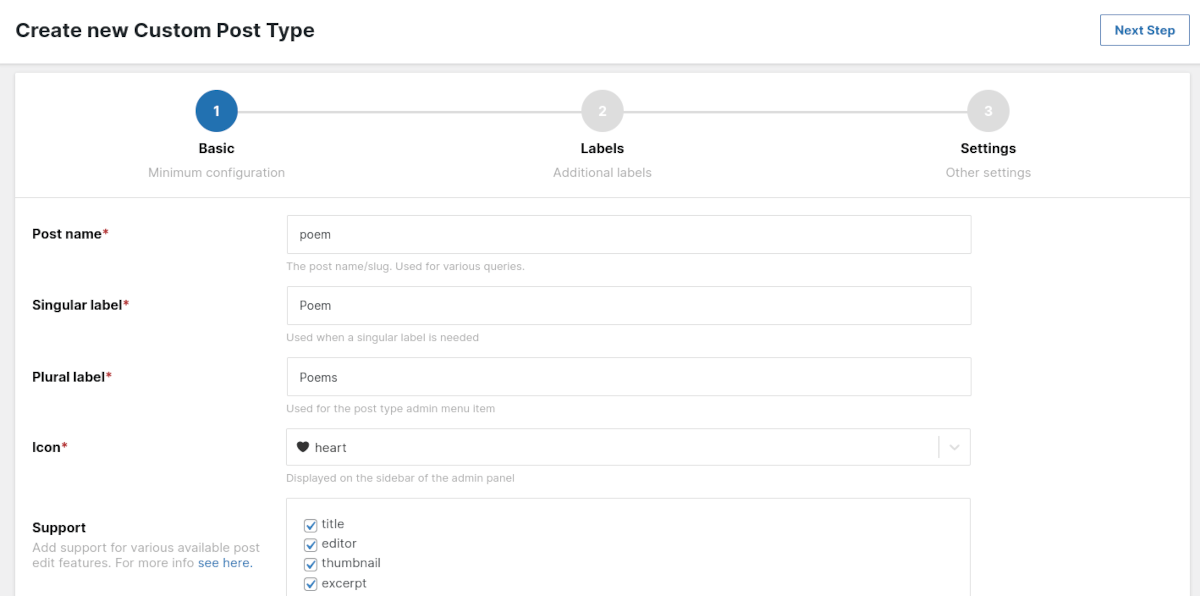Select the Basic step label

tap(216, 148)
